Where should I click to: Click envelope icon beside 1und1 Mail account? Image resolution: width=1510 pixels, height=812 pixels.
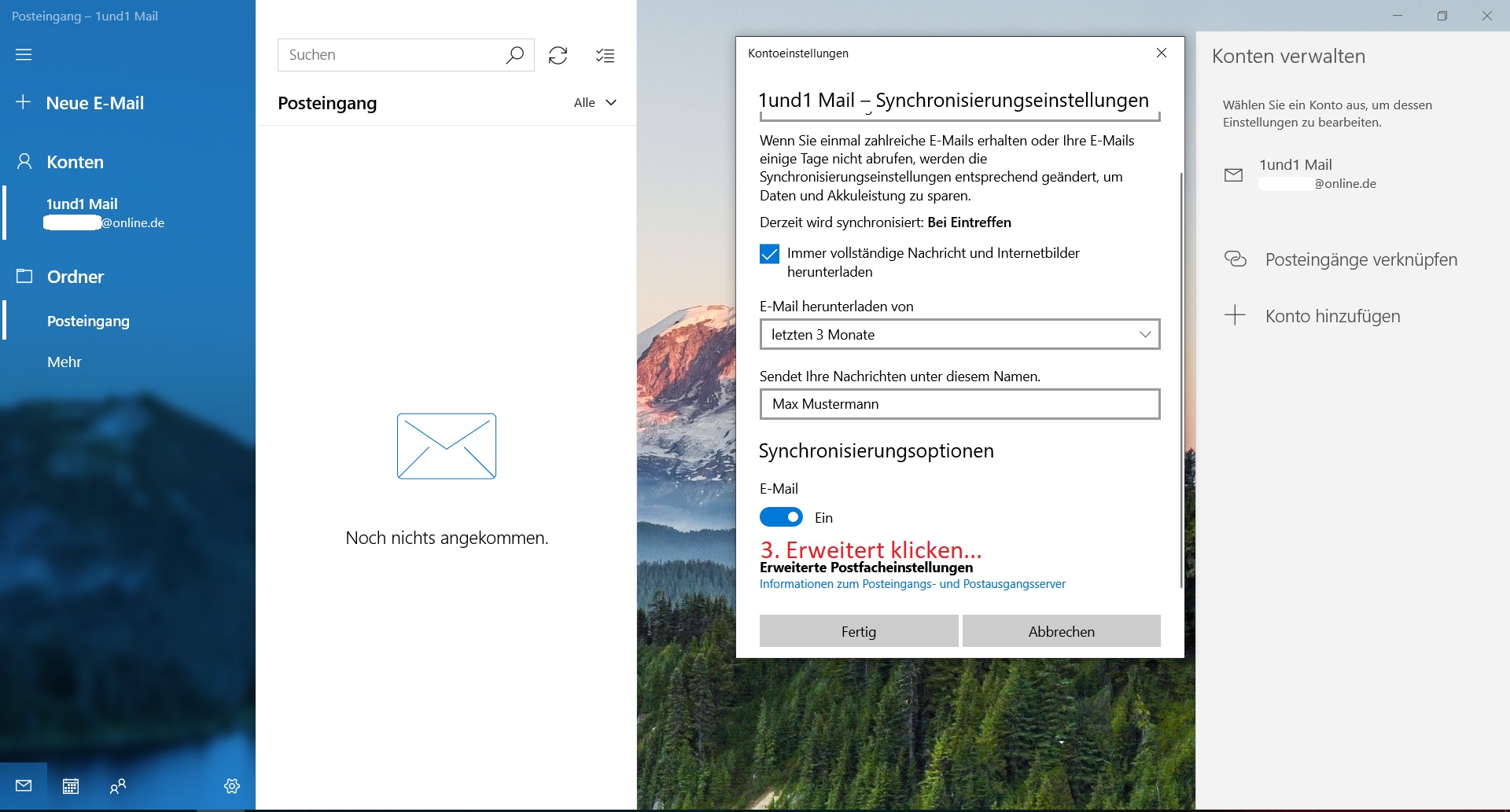coord(1233,175)
